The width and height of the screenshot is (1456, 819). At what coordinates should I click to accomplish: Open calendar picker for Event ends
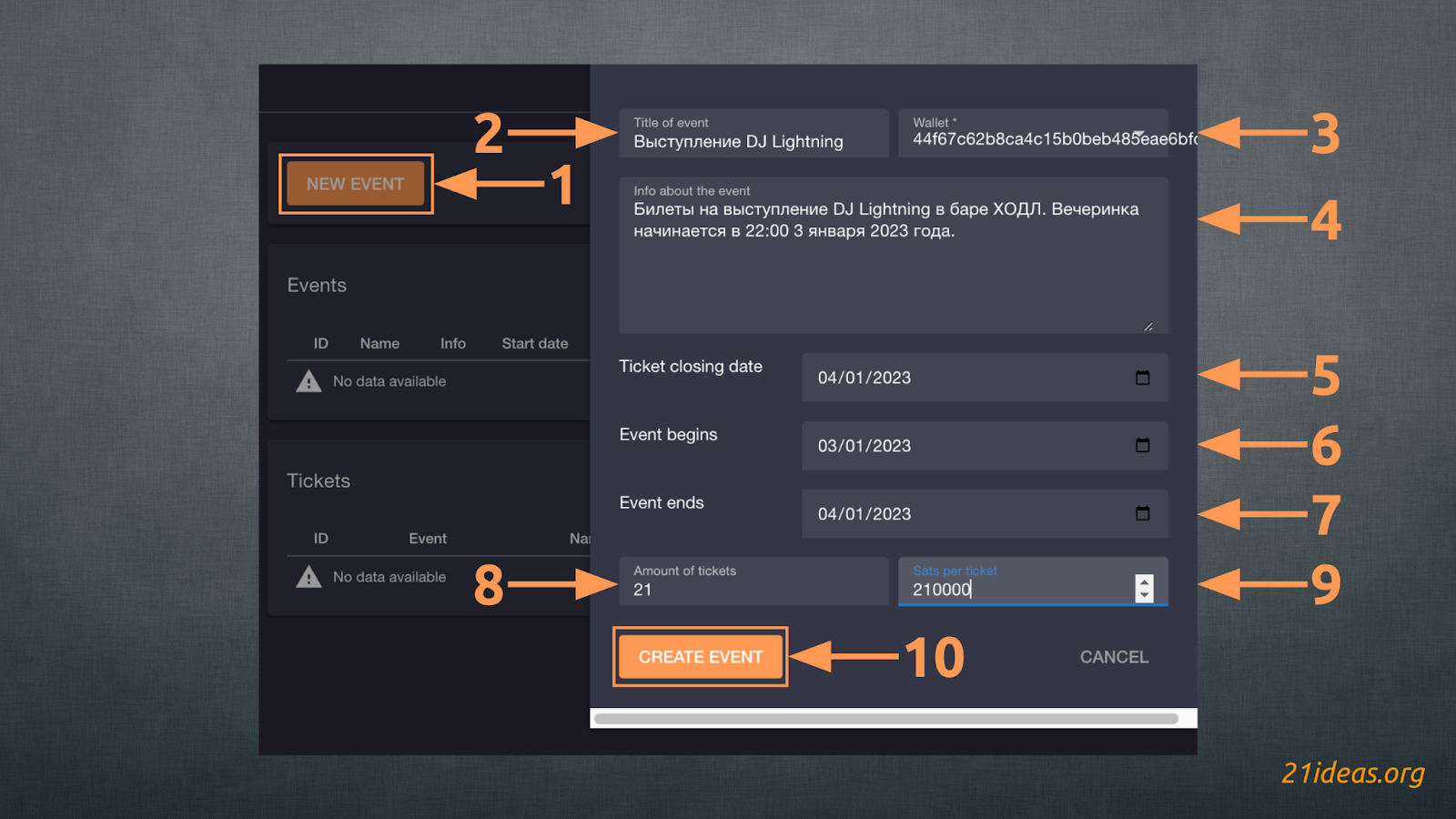pos(1142,513)
